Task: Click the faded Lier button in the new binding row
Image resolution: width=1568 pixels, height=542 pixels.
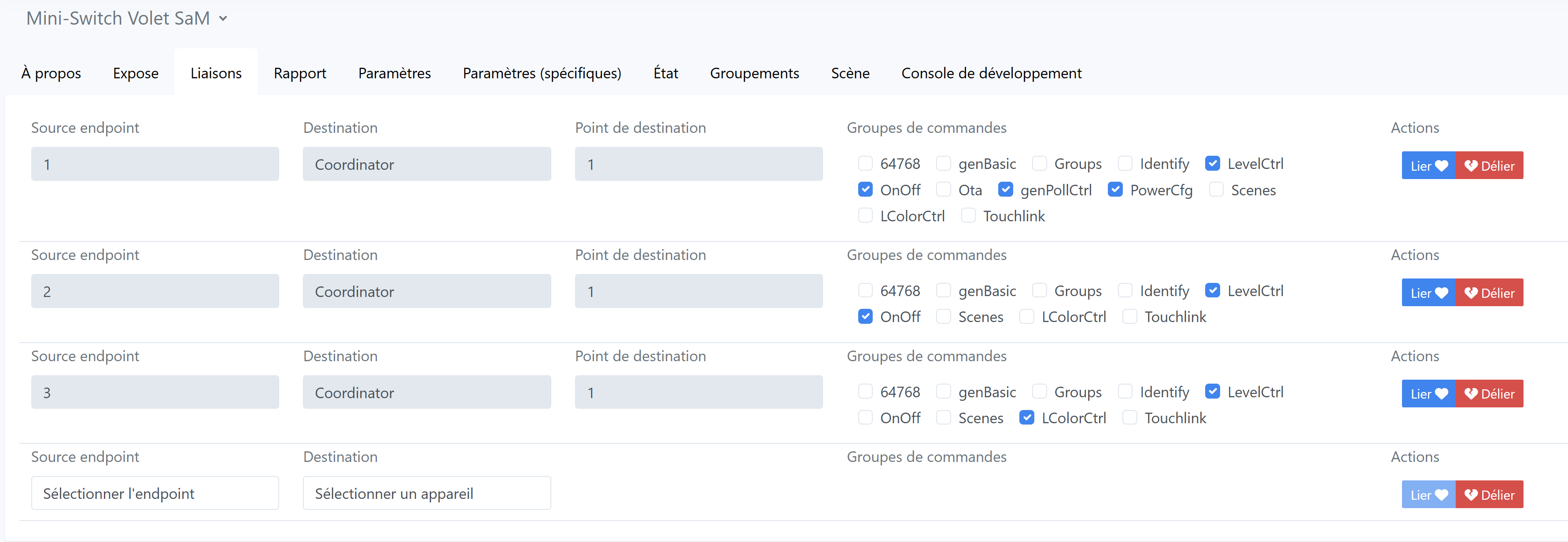Action: click(1428, 494)
